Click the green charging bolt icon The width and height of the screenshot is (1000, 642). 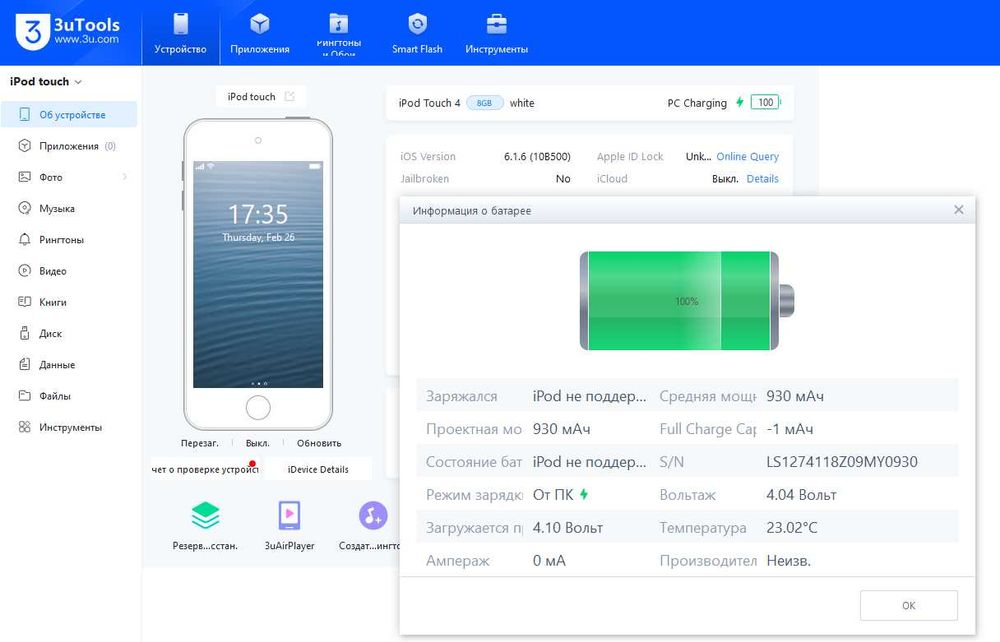pos(740,102)
